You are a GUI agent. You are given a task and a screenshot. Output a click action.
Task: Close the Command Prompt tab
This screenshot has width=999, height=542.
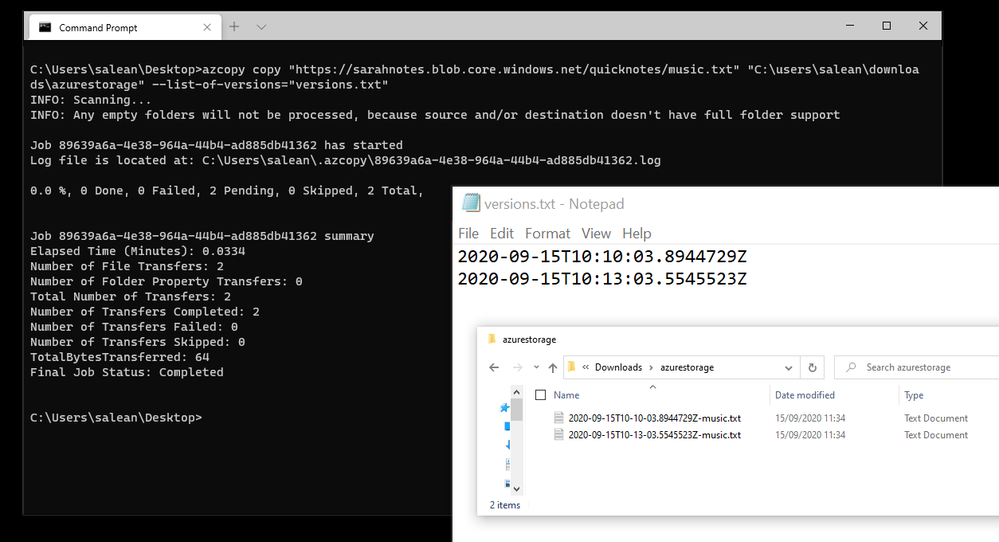coord(207,27)
